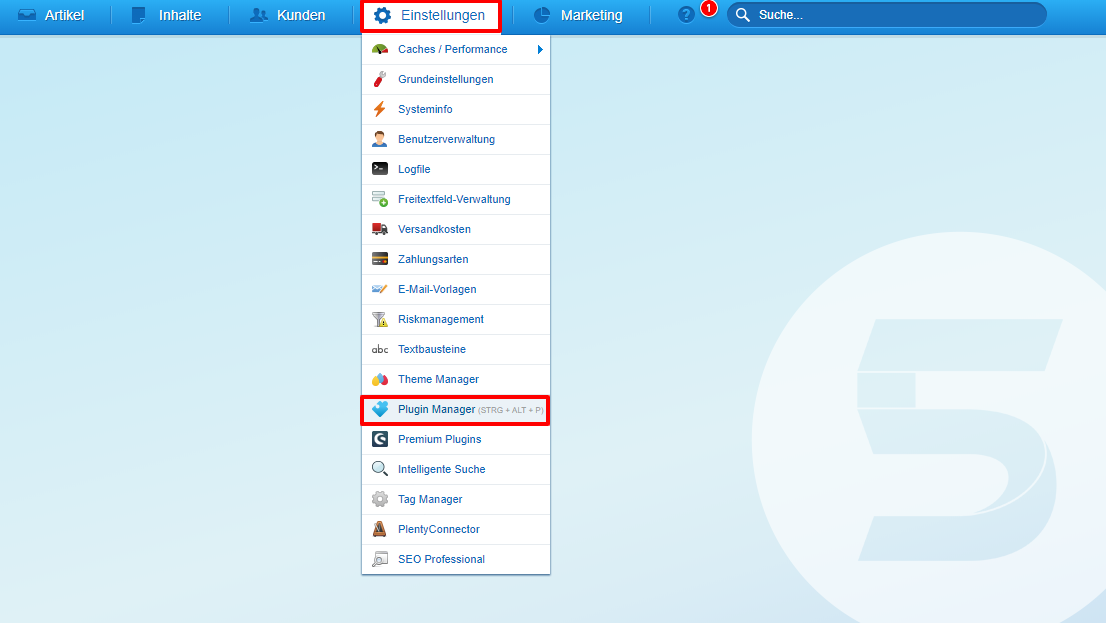Viewport: 1106px width, 623px height.
Task: Click the Zahlungsarten credit card icon
Action: [x=379, y=259]
